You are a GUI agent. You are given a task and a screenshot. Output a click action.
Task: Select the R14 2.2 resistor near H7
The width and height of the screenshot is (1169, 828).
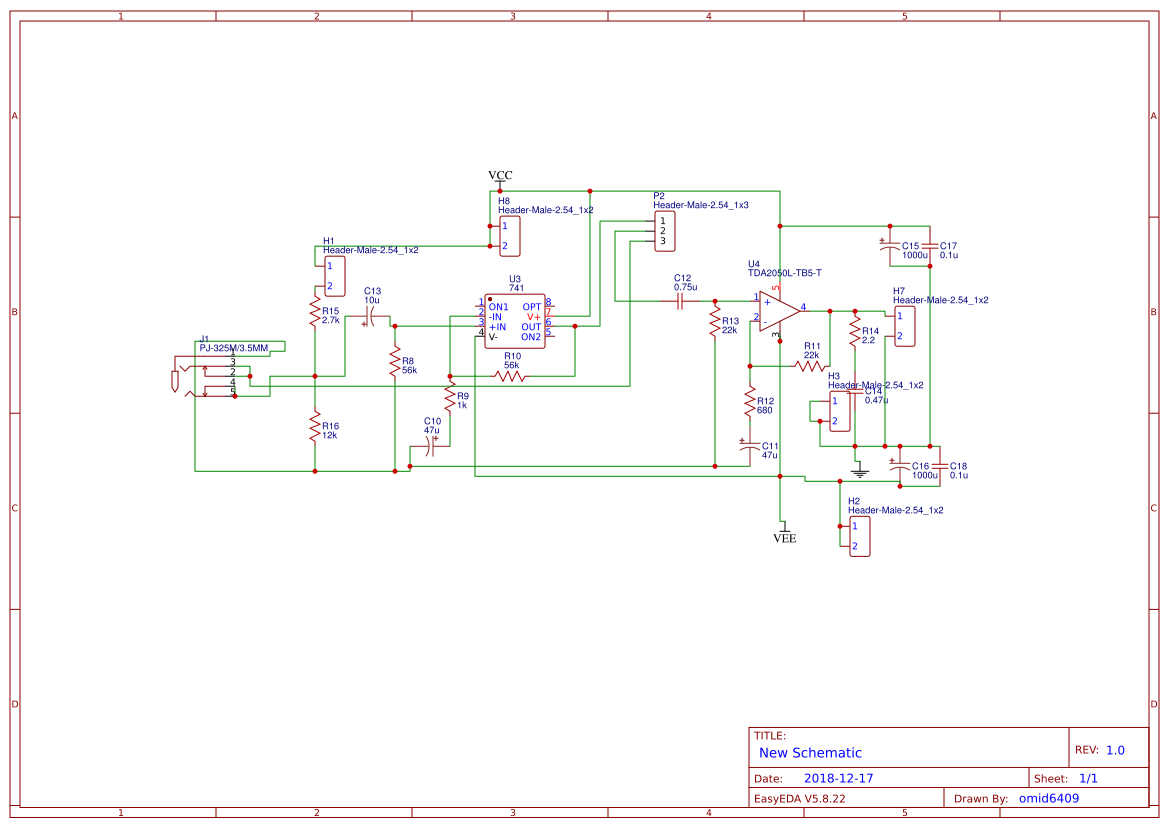pyautogui.click(x=854, y=330)
